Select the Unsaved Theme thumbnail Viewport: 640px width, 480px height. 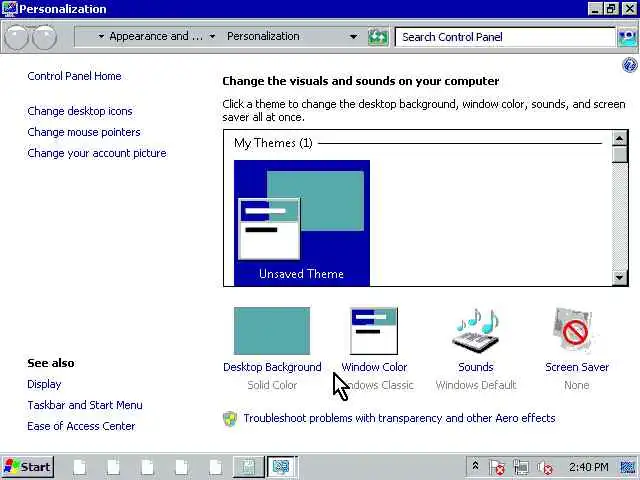(x=302, y=223)
